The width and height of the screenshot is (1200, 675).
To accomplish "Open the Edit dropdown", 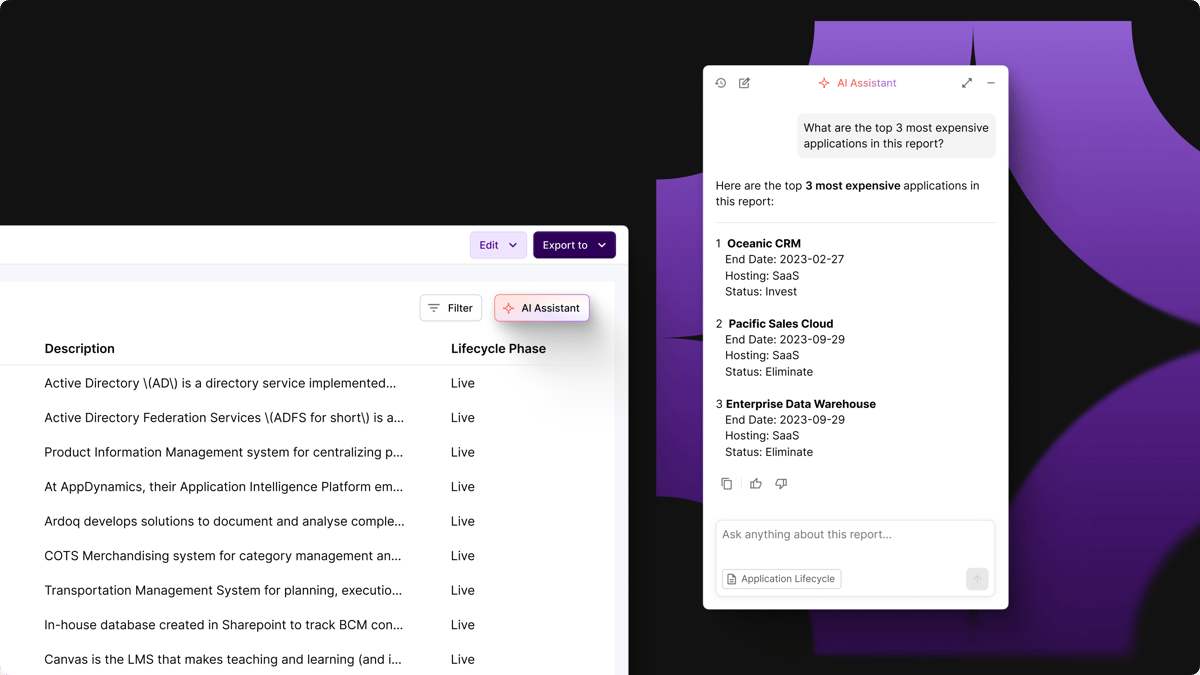I will (498, 245).
